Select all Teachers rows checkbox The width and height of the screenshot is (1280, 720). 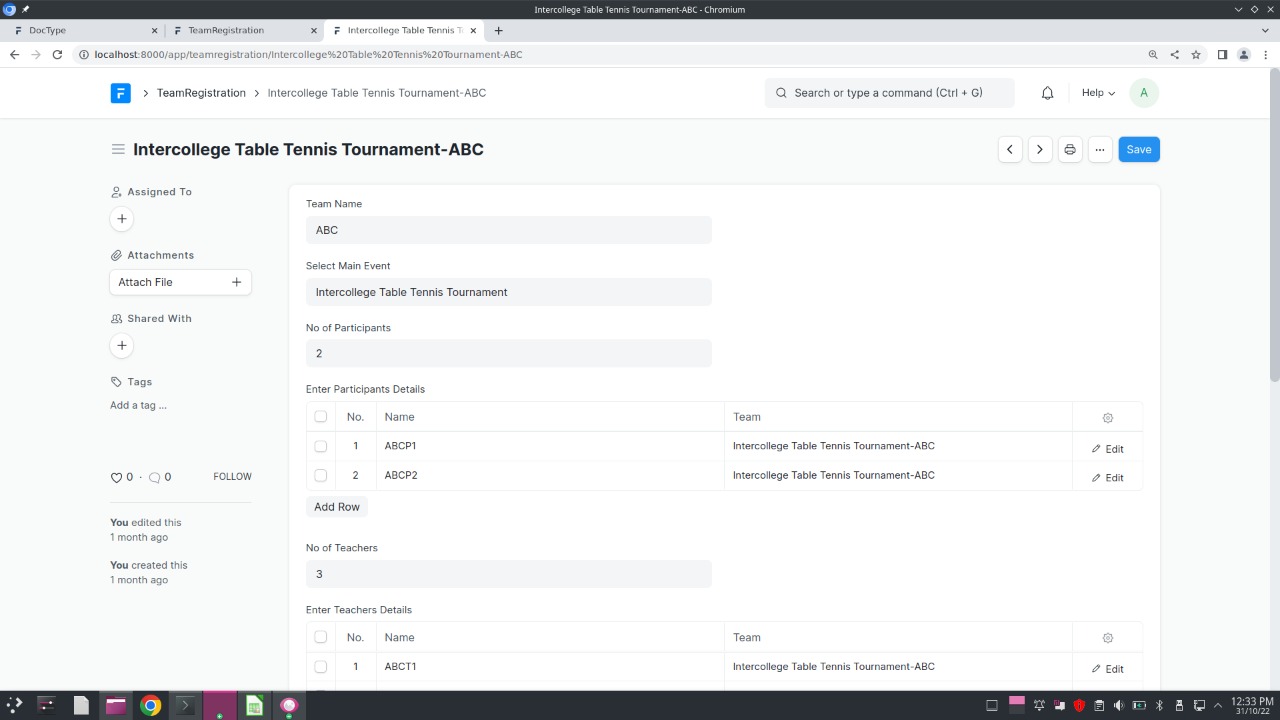coord(320,637)
